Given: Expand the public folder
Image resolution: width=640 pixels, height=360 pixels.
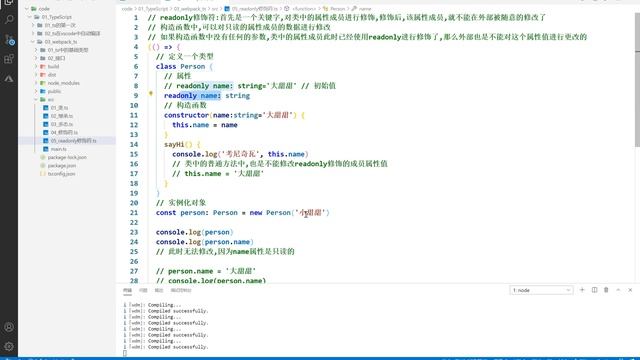Looking at the screenshot, I should [x=36, y=91].
